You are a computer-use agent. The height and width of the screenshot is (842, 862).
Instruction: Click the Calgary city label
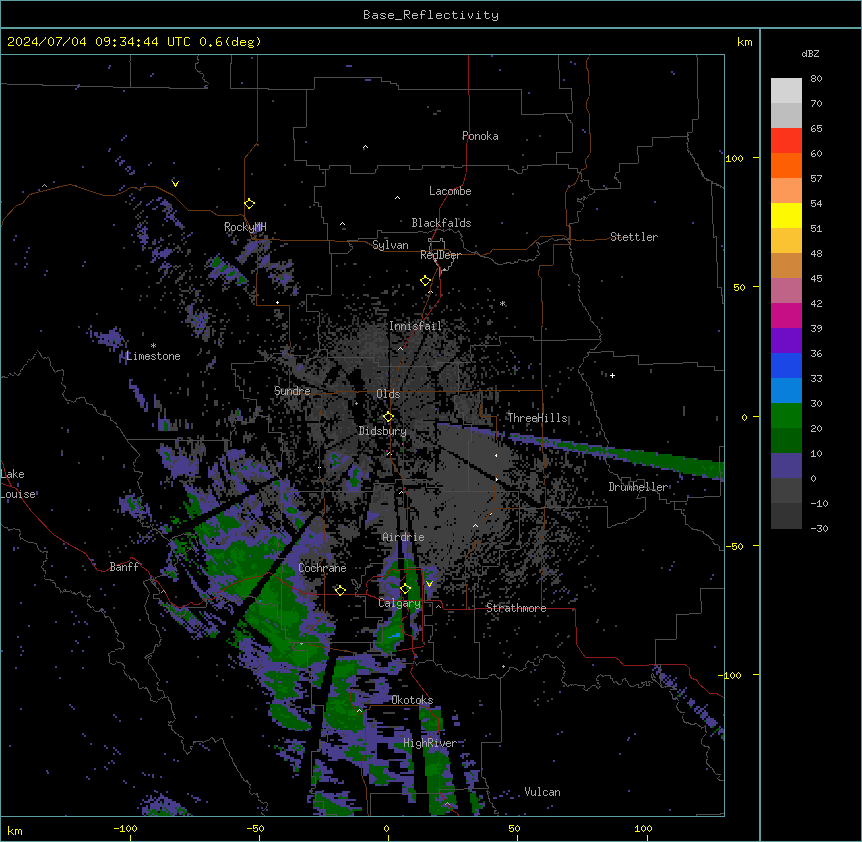400,603
